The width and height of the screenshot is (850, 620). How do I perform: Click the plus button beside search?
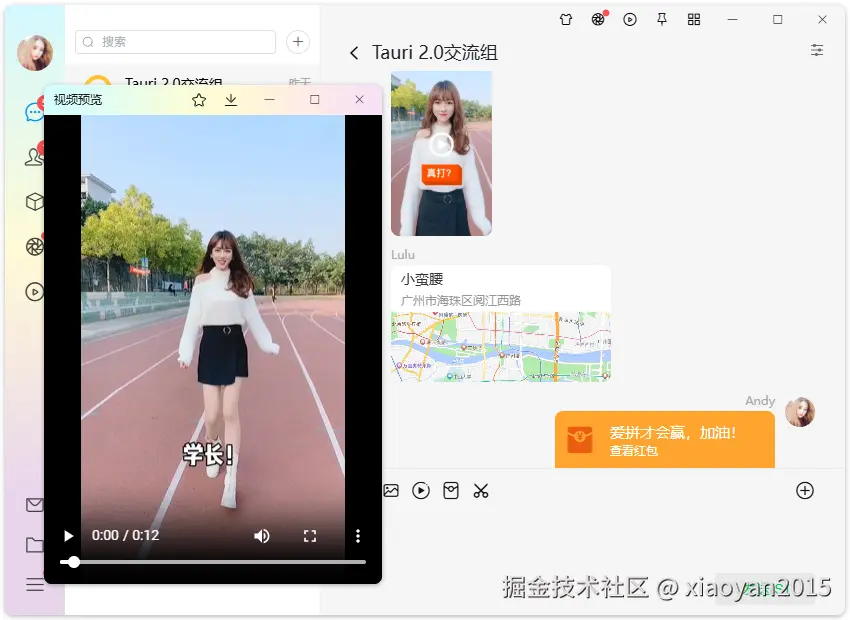point(298,42)
